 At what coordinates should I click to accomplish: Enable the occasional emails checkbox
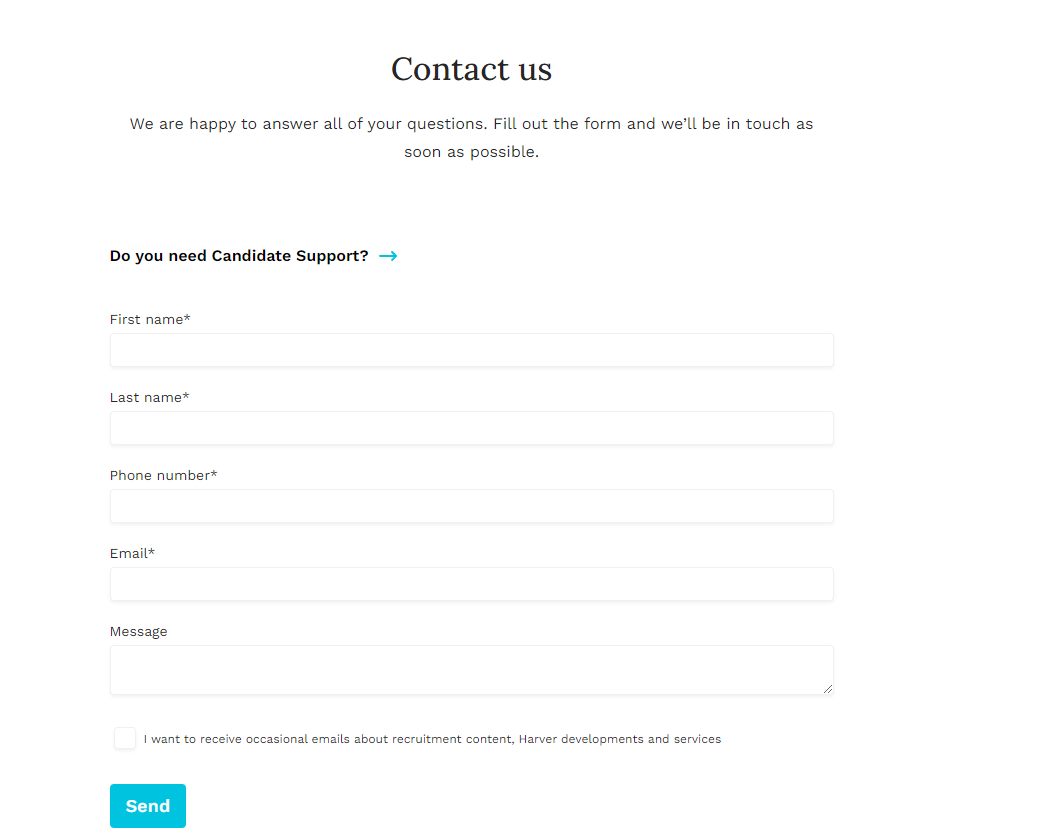(125, 738)
